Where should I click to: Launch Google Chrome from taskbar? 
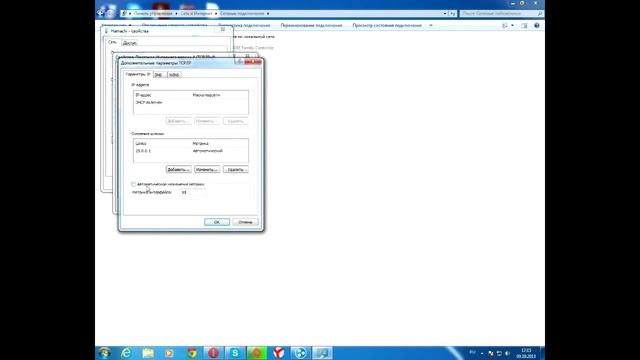point(191,353)
